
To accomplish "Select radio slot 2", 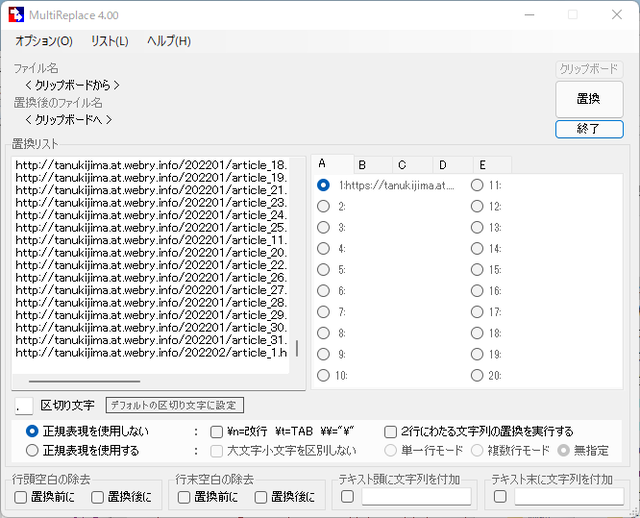I will point(323,207).
